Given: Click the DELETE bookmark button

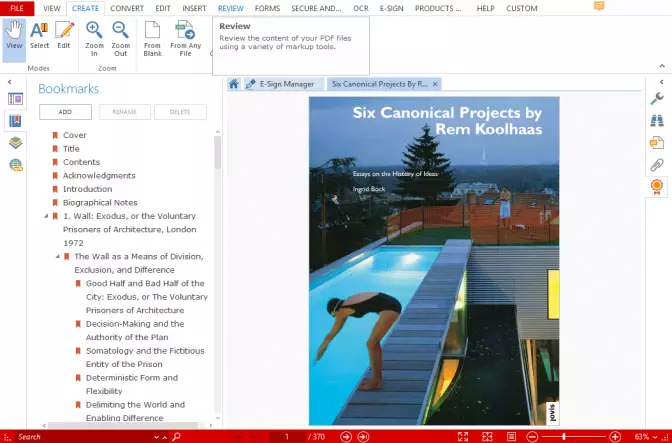Looking at the screenshot, I should click(x=180, y=112).
